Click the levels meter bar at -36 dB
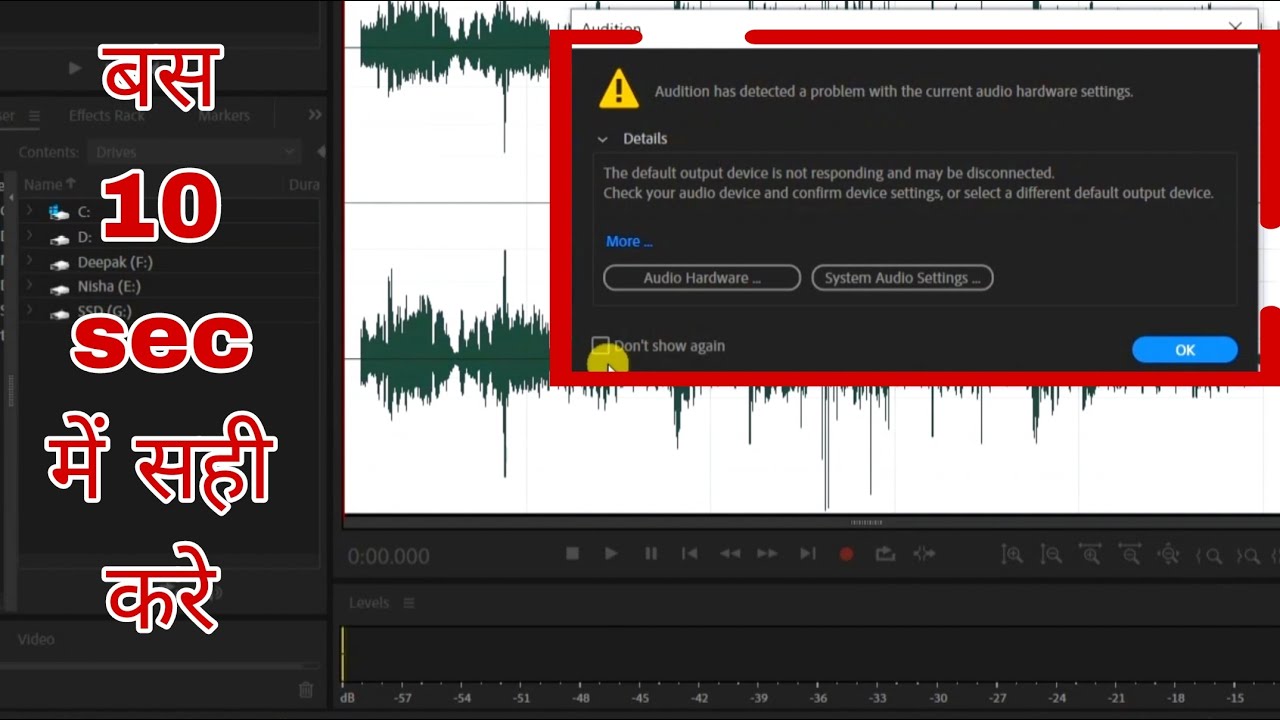The height and width of the screenshot is (720, 1280). 819,656
